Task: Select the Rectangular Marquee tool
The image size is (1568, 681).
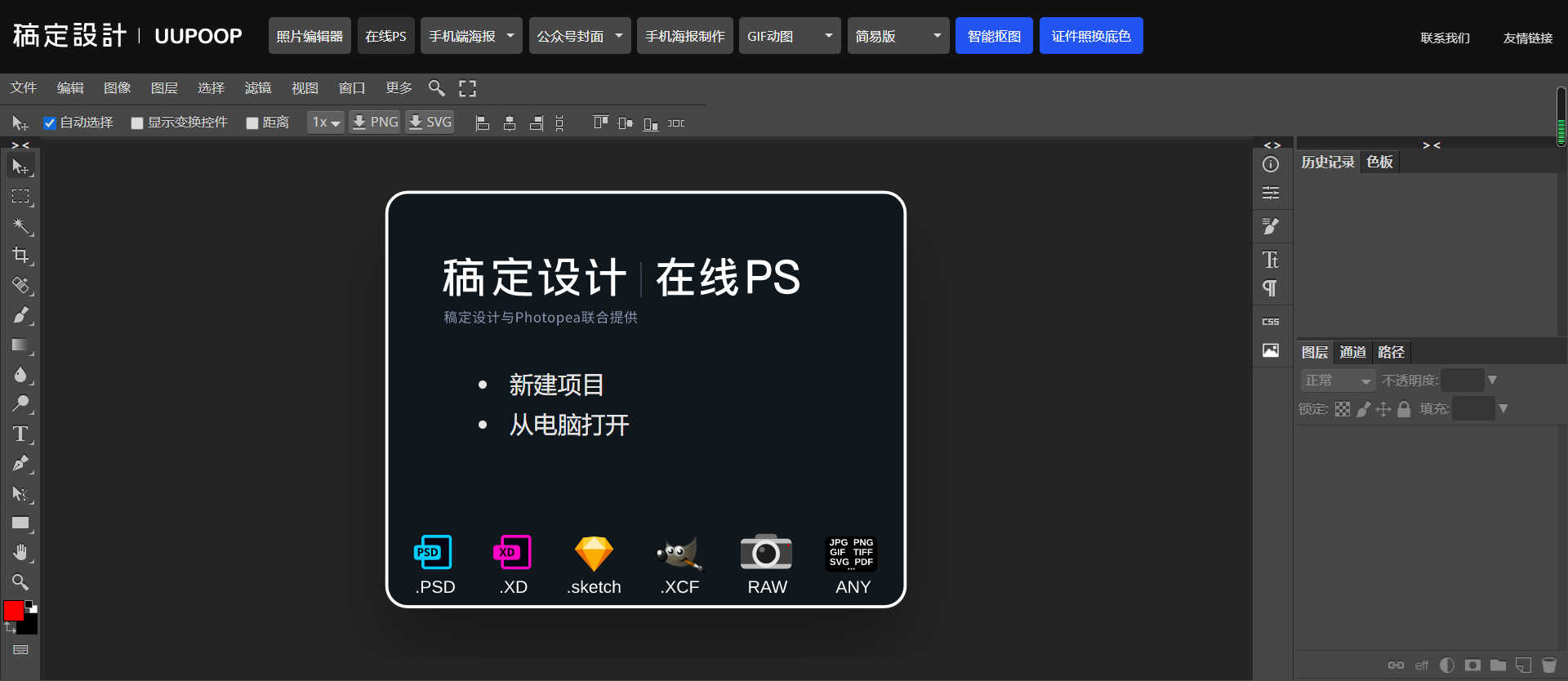Action: click(x=20, y=197)
